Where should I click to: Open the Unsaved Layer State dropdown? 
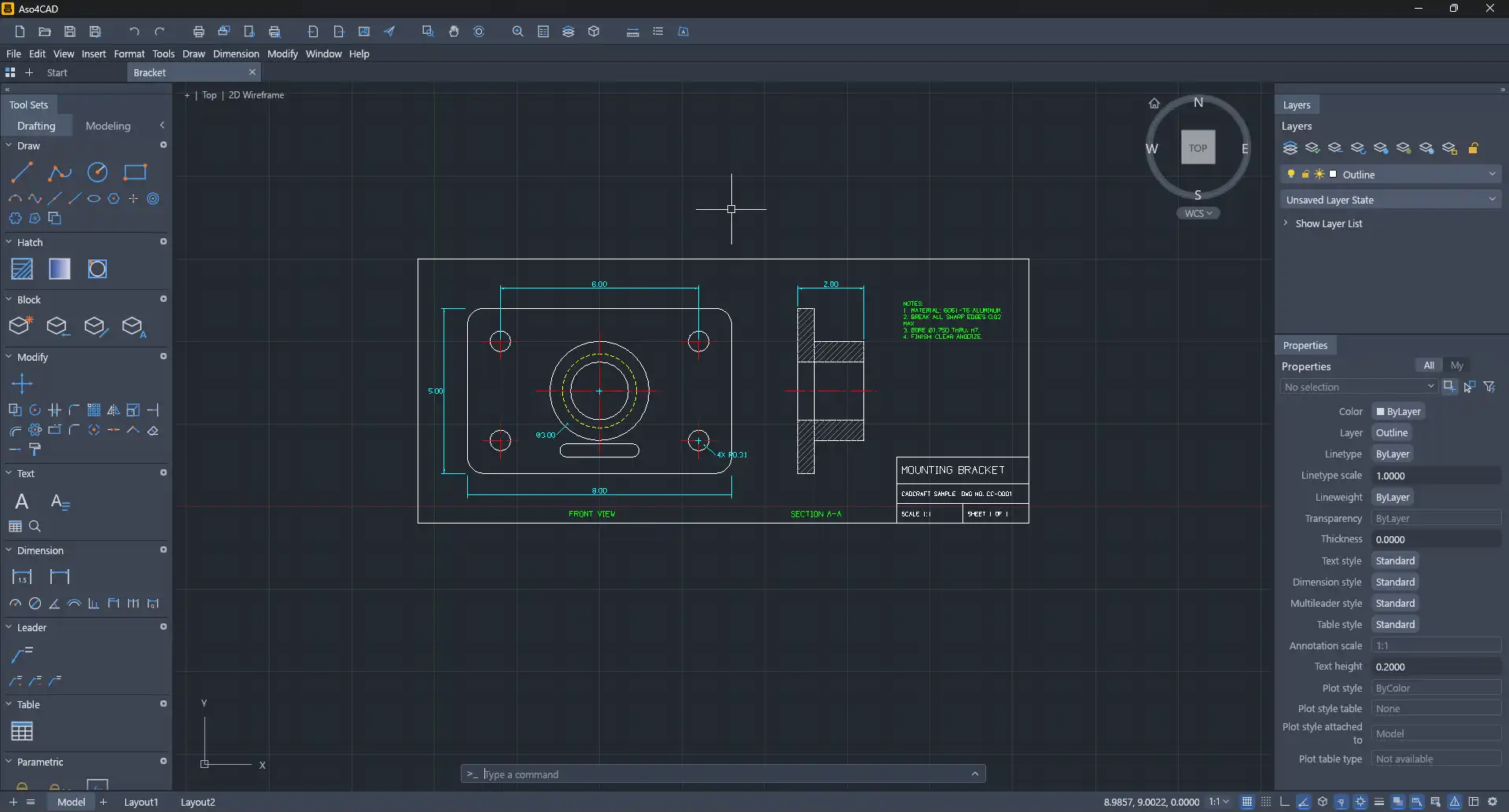[x=1391, y=200]
